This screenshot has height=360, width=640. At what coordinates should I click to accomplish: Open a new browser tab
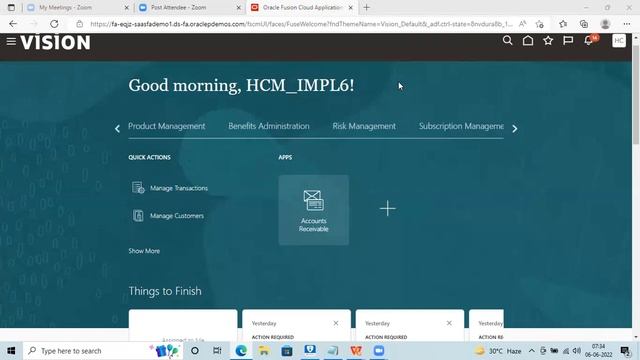(367, 7)
